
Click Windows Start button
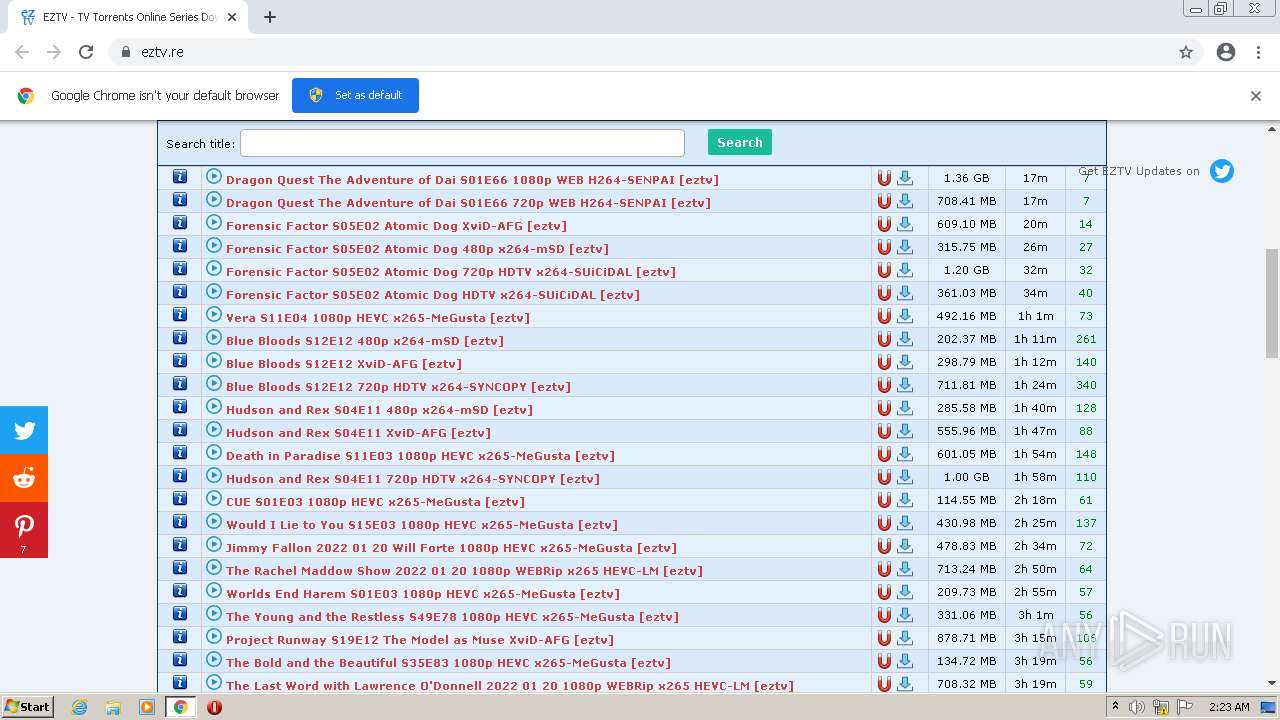pyautogui.click(x=27, y=707)
